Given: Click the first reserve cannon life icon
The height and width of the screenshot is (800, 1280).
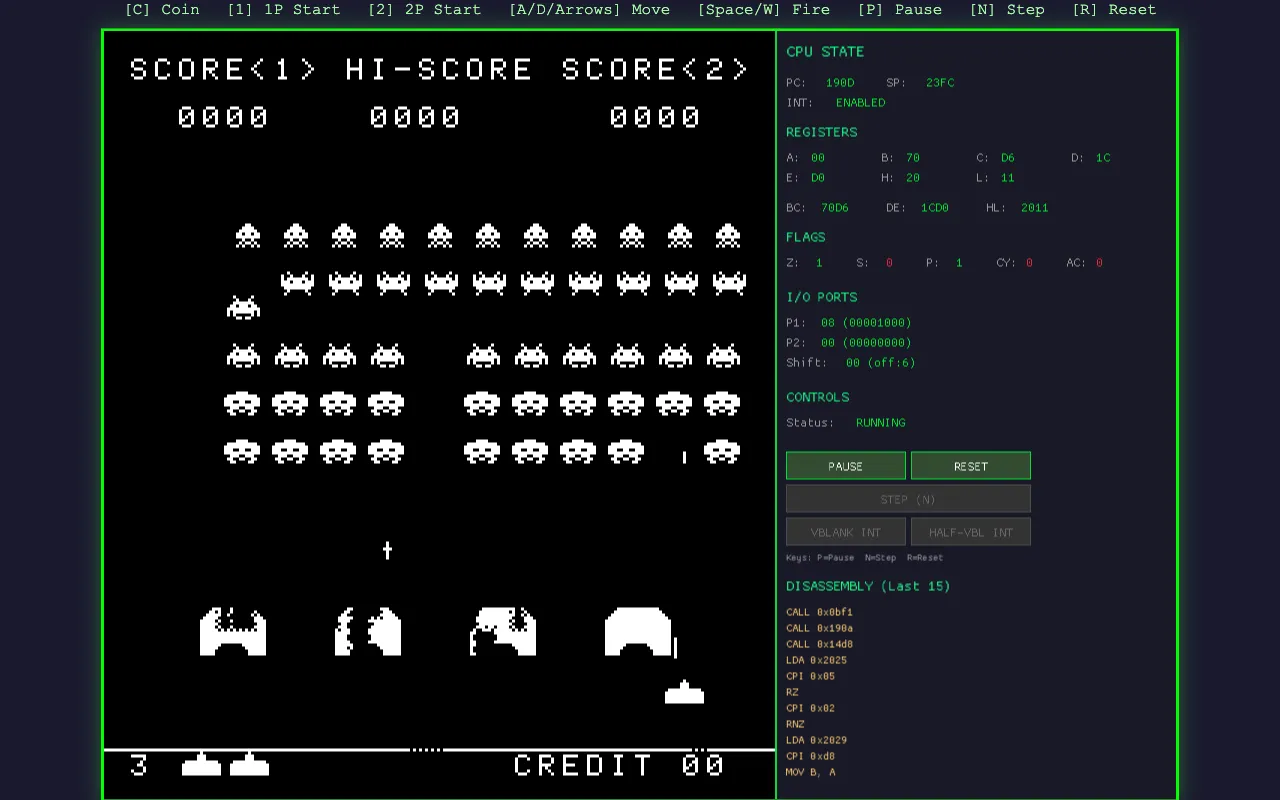Looking at the screenshot, I should [x=201, y=765].
